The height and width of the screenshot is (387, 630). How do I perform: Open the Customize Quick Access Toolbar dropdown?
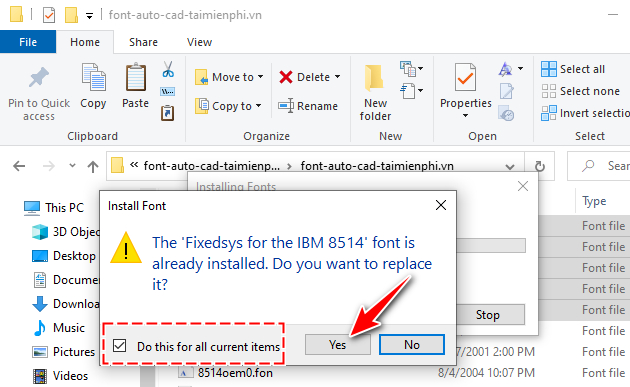coord(89,16)
